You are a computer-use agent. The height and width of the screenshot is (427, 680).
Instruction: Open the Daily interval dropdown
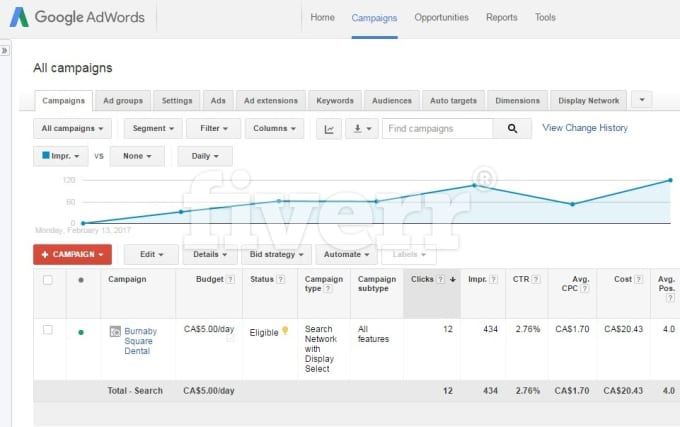[x=205, y=156]
